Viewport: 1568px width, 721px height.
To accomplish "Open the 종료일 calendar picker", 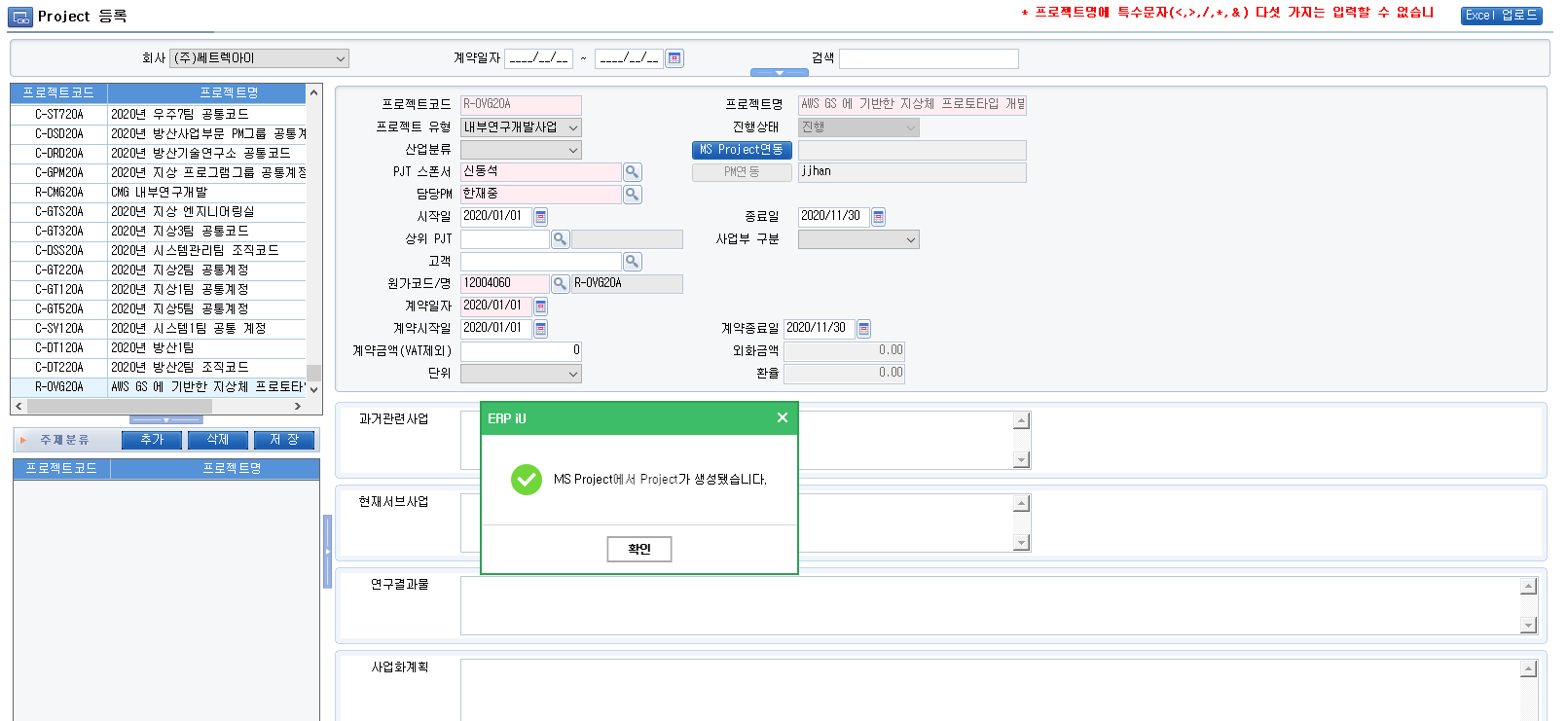I will click(x=878, y=217).
